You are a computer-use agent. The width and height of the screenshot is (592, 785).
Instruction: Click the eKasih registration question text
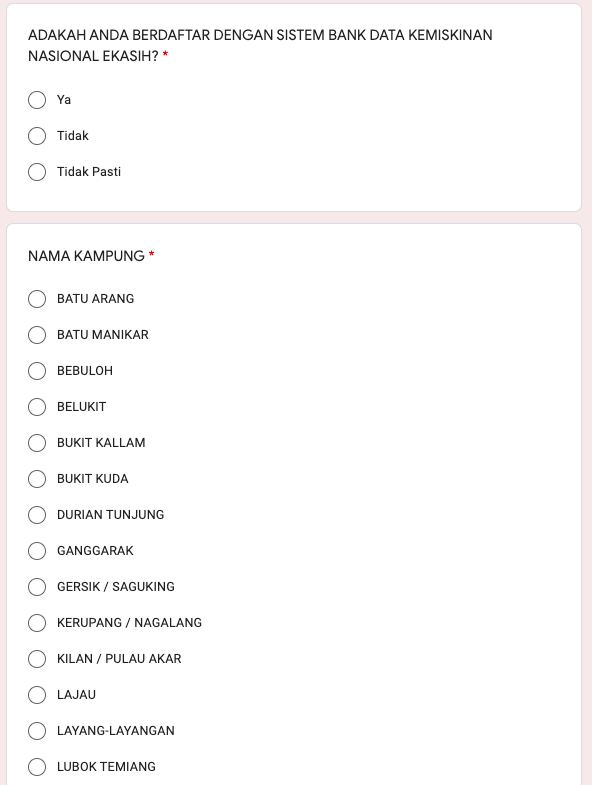(260, 46)
